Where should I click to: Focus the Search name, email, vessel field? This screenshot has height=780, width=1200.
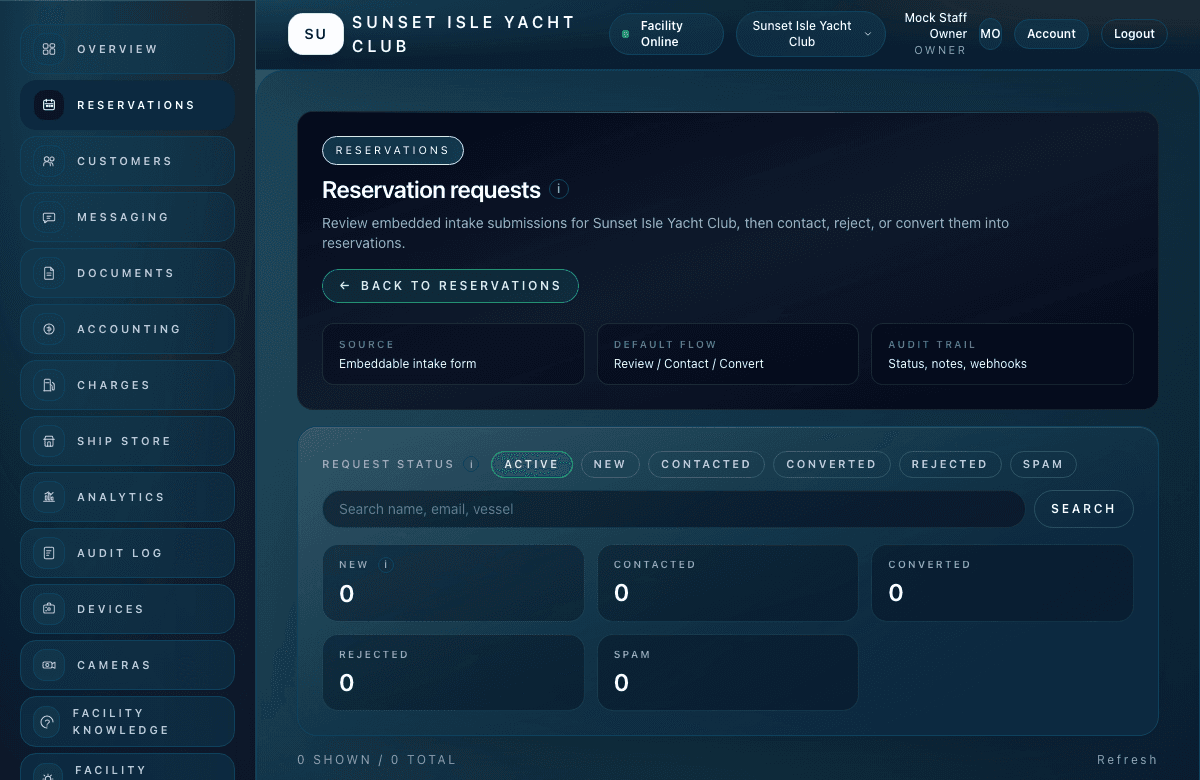tap(673, 509)
